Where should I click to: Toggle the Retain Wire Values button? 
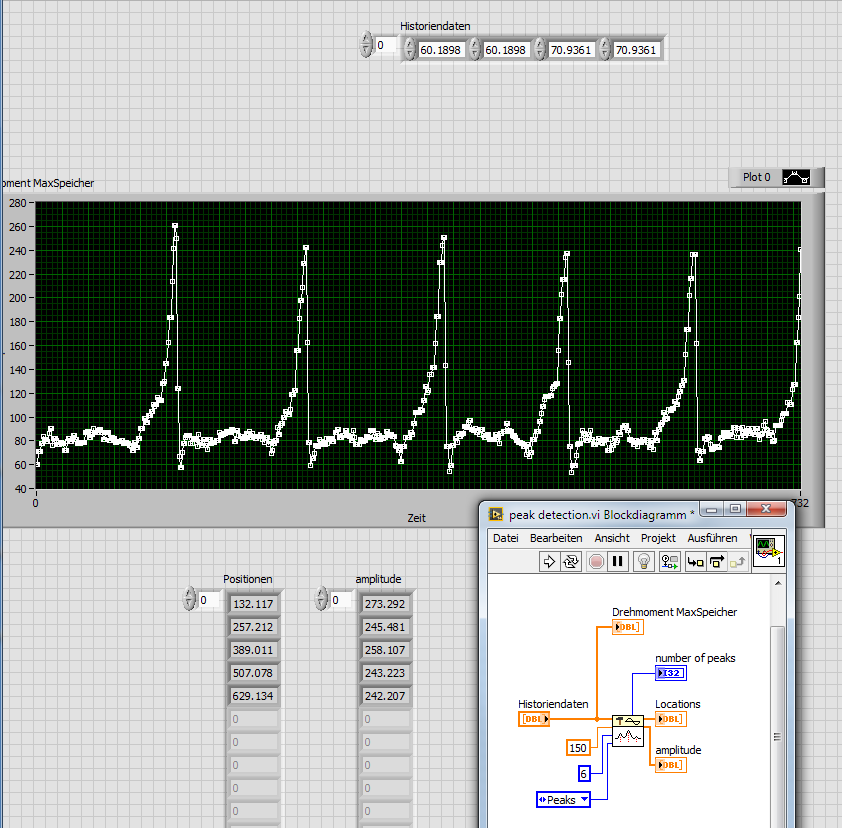(670, 561)
